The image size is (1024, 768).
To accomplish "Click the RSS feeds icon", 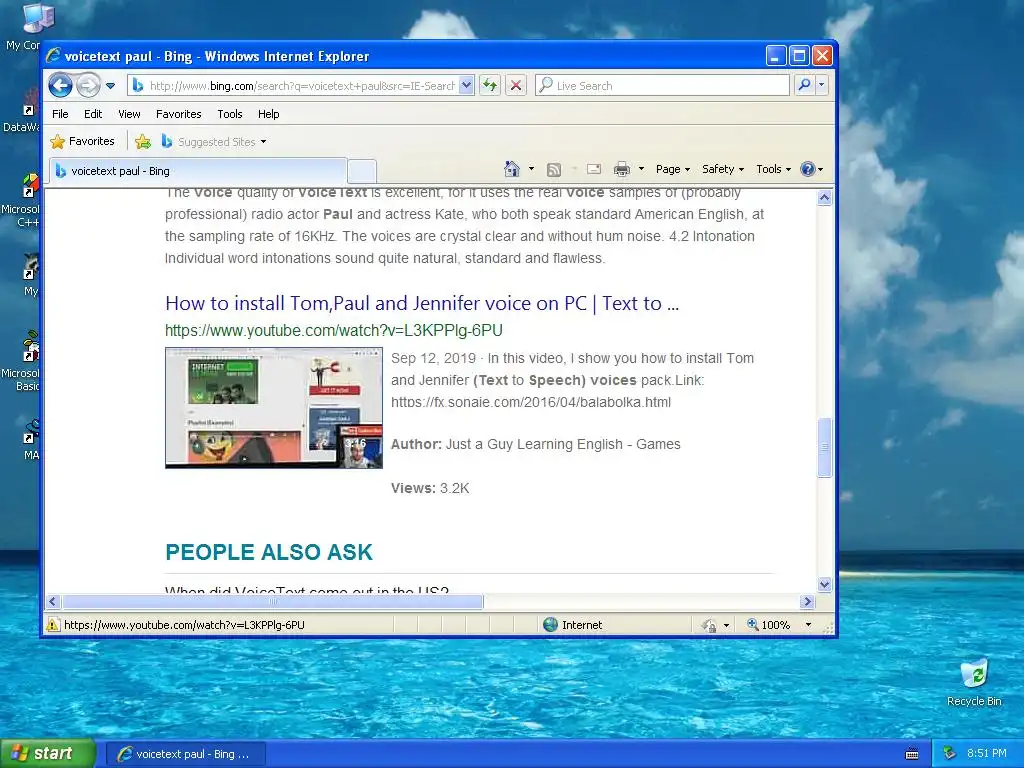I will (x=554, y=170).
